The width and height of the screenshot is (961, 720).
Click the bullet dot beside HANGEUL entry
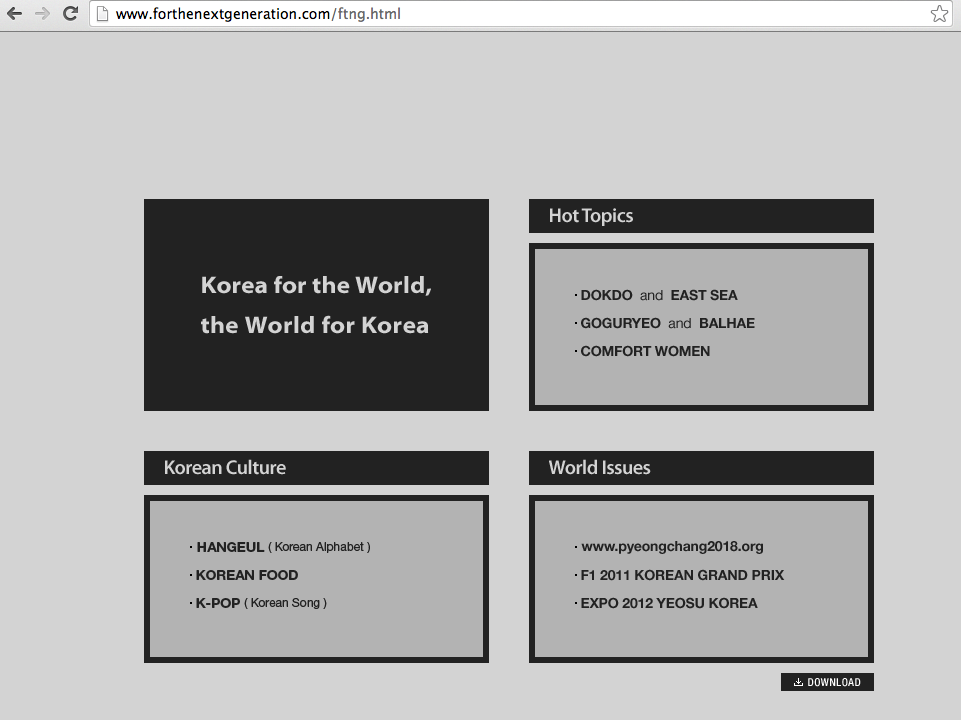(190, 547)
